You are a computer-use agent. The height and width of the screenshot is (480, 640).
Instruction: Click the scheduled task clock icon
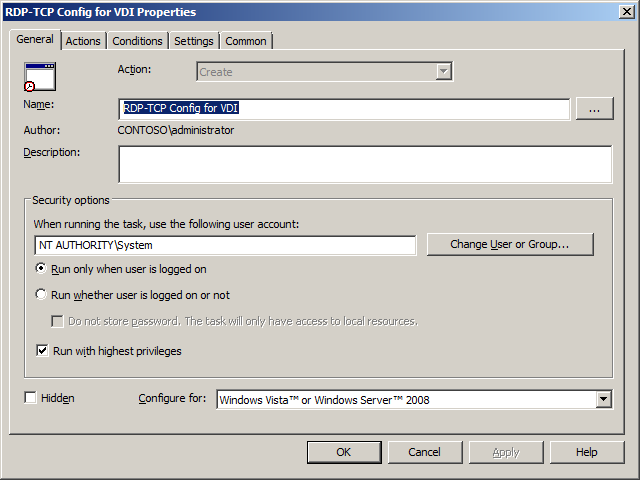pos(40,77)
